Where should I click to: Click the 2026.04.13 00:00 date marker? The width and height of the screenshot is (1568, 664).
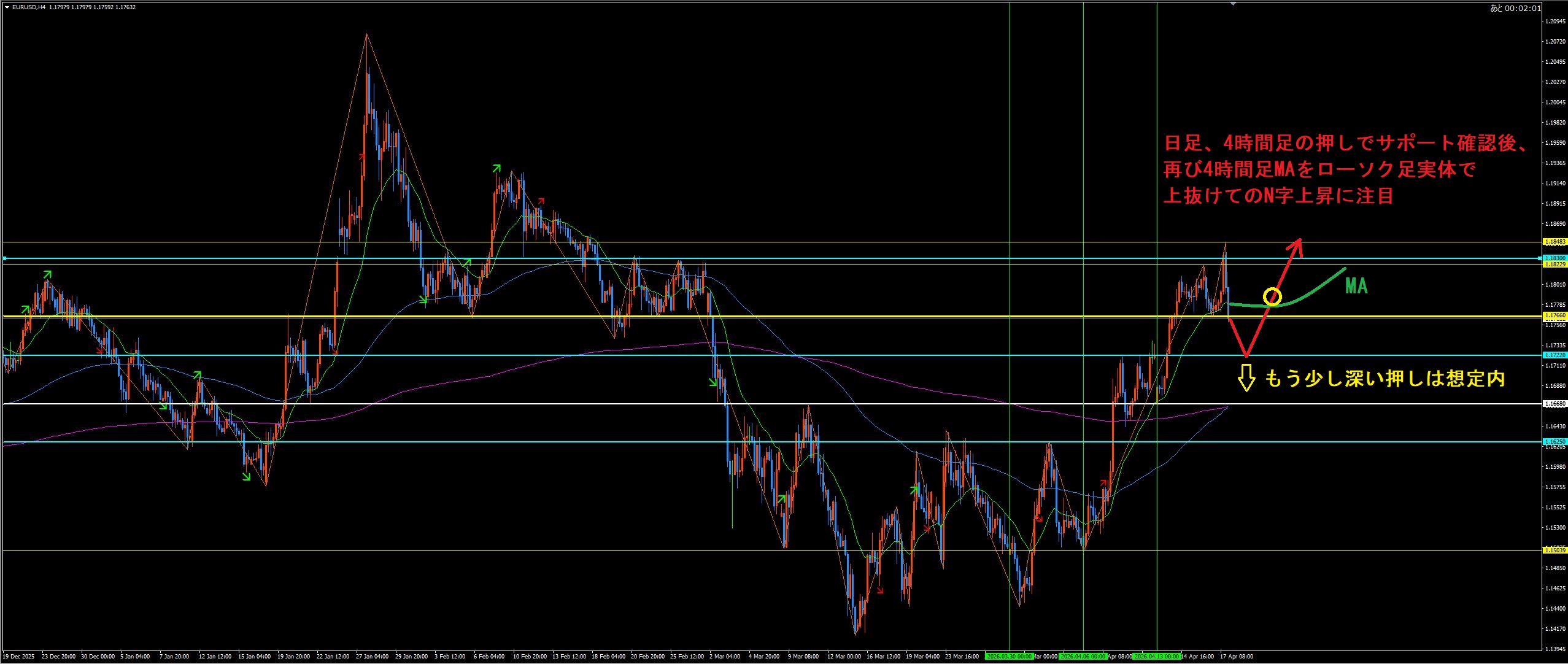coord(1156,657)
